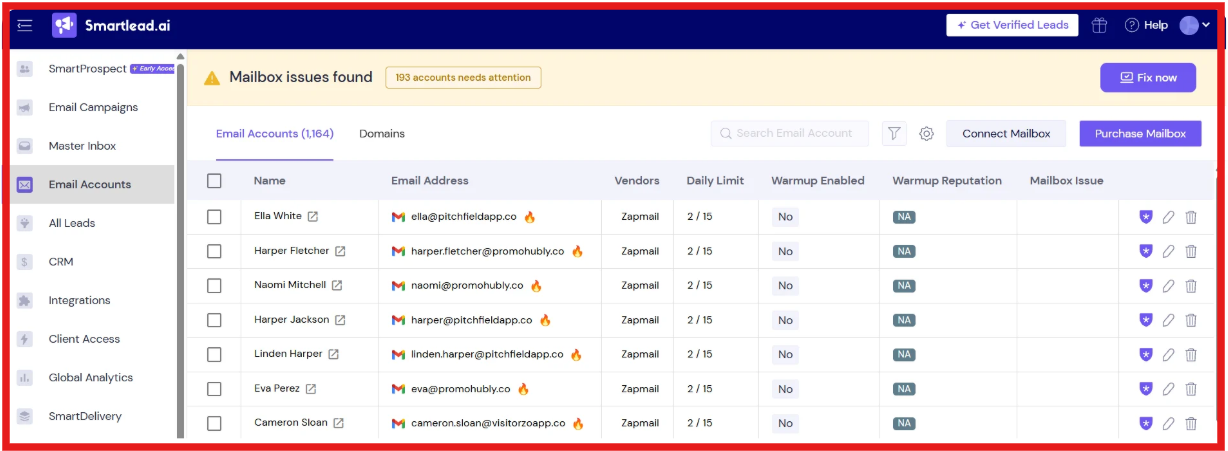
Task: Focus the Search Email Account field
Action: [x=791, y=133]
